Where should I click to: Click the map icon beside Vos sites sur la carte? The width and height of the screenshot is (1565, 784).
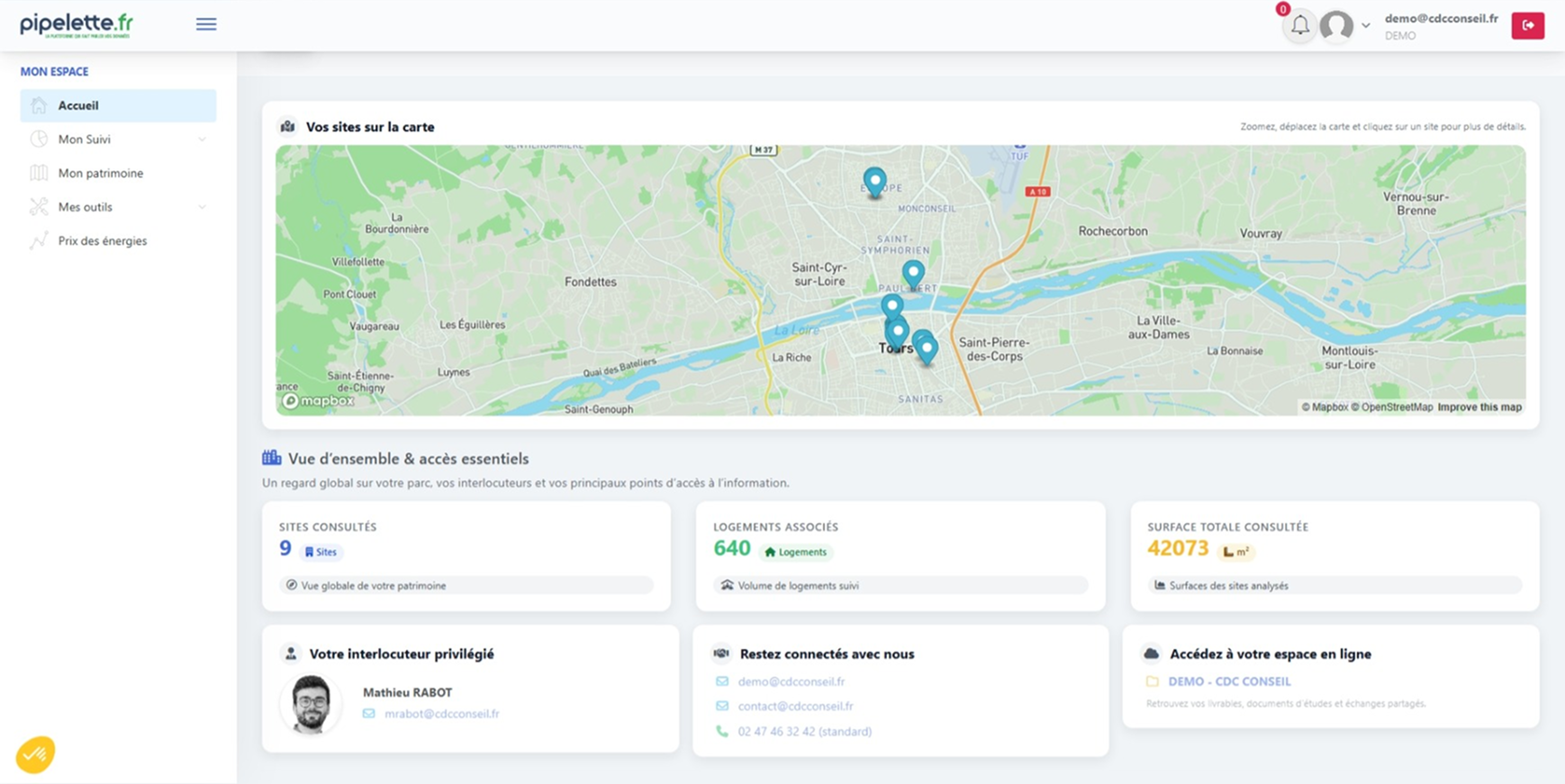tap(287, 127)
